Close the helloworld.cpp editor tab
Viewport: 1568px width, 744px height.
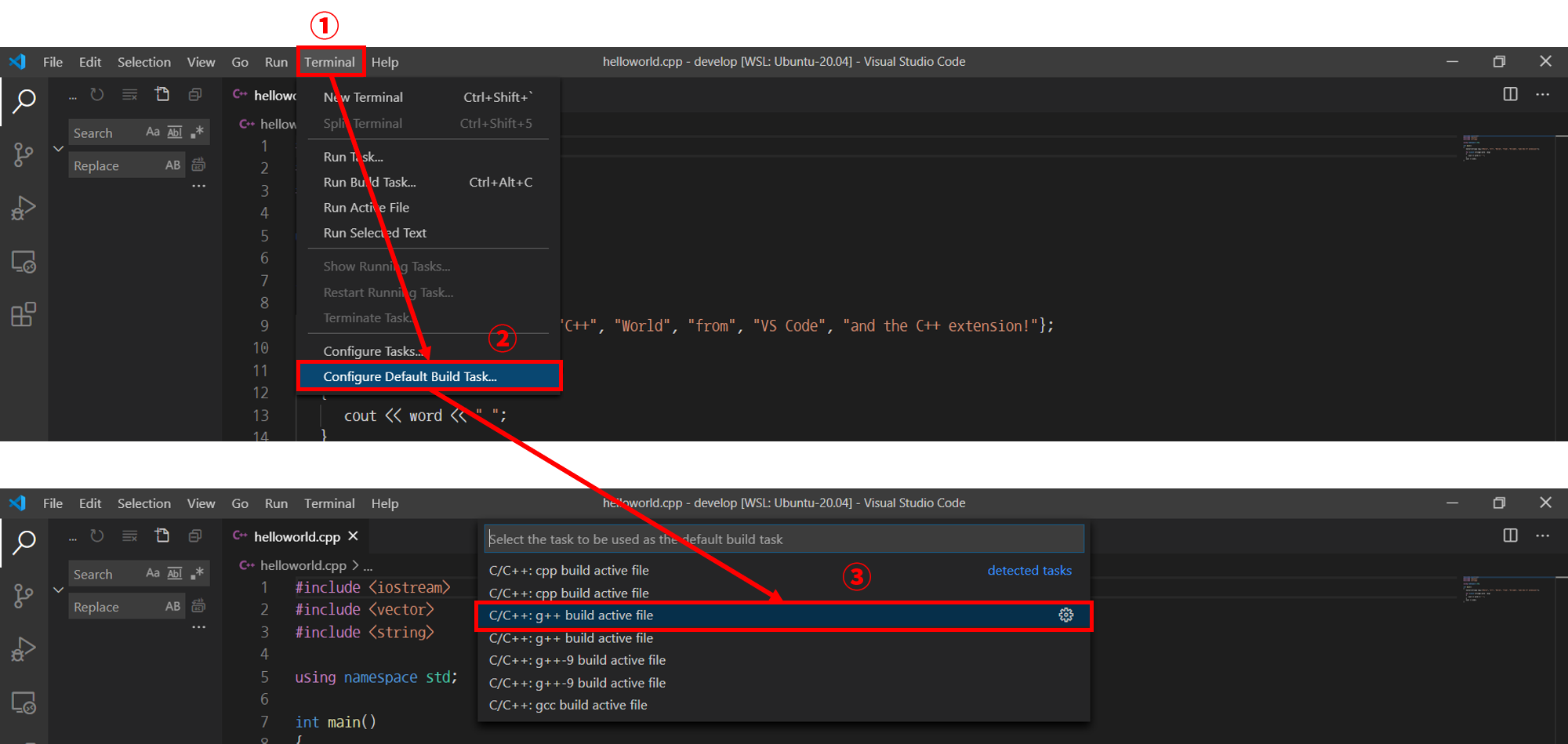pos(354,535)
